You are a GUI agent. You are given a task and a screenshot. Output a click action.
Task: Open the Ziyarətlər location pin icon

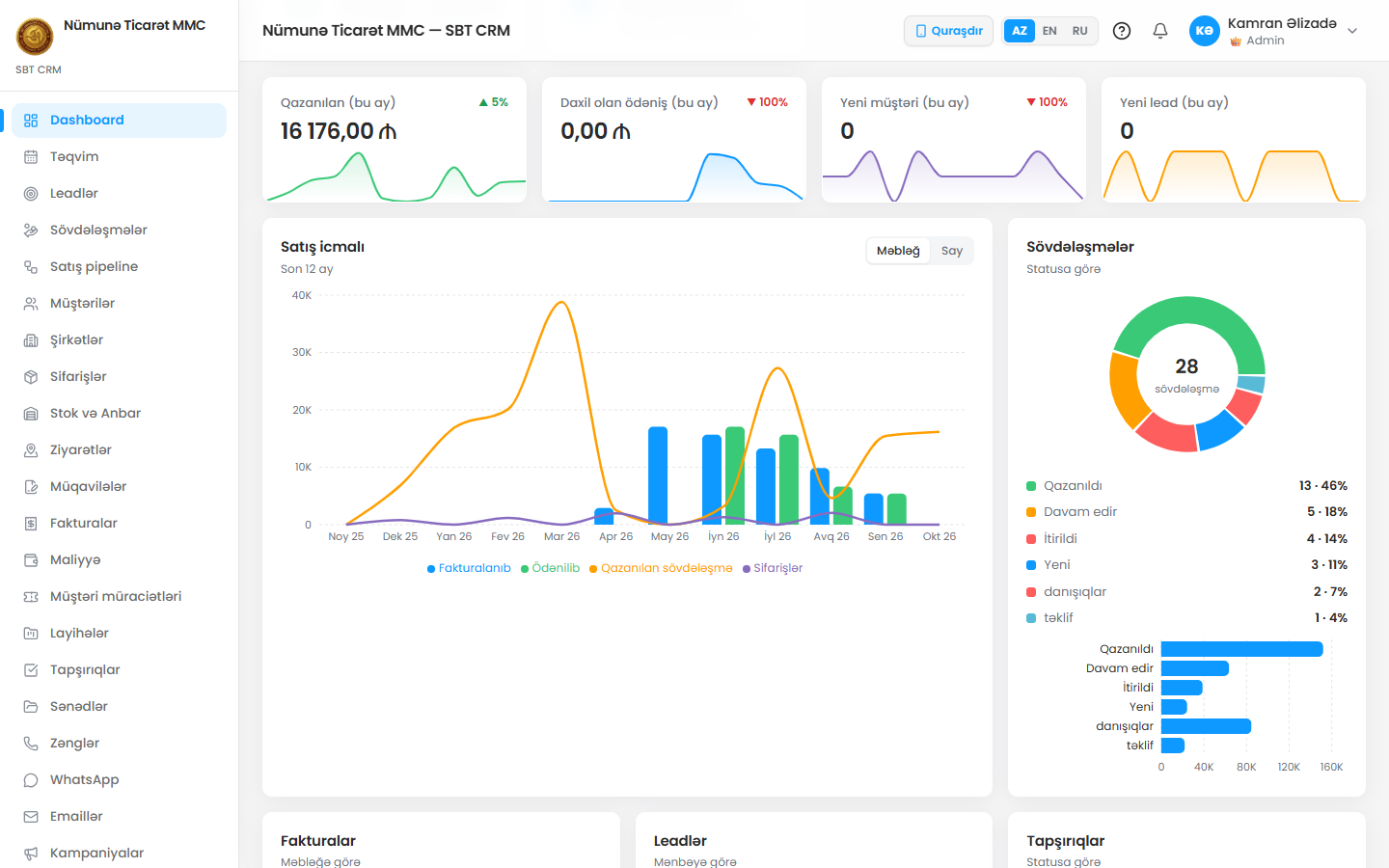click(x=31, y=450)
